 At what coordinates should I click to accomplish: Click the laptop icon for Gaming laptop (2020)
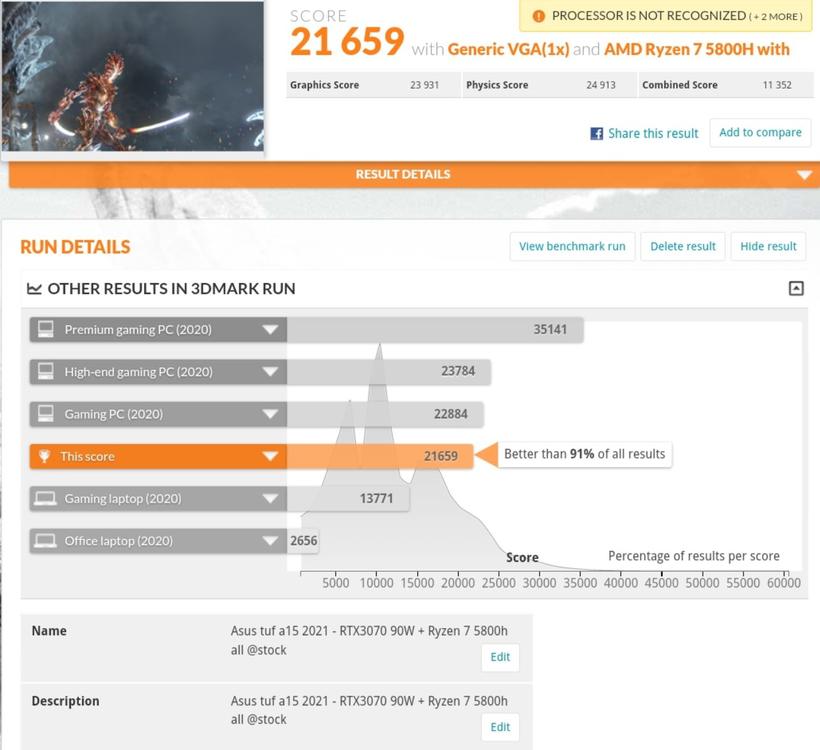(45, 499)
